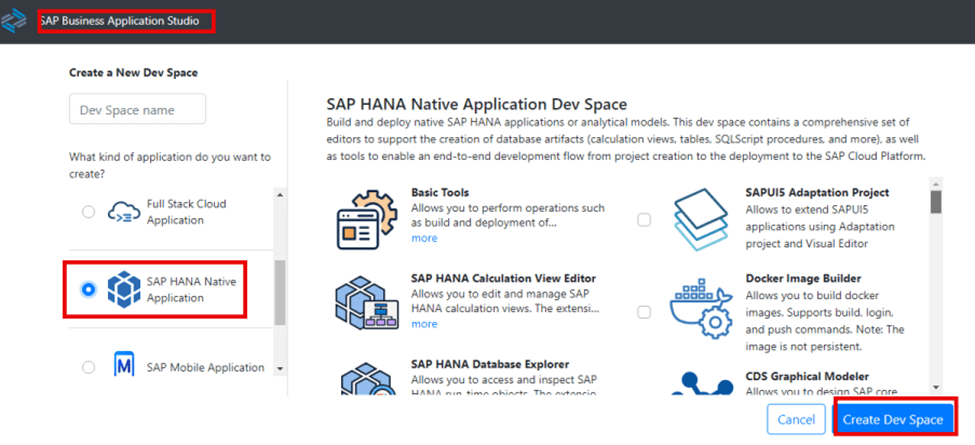Click the 'SAP HANA Calculation View Editor' title
975x445 pixels.
point(504,278)
